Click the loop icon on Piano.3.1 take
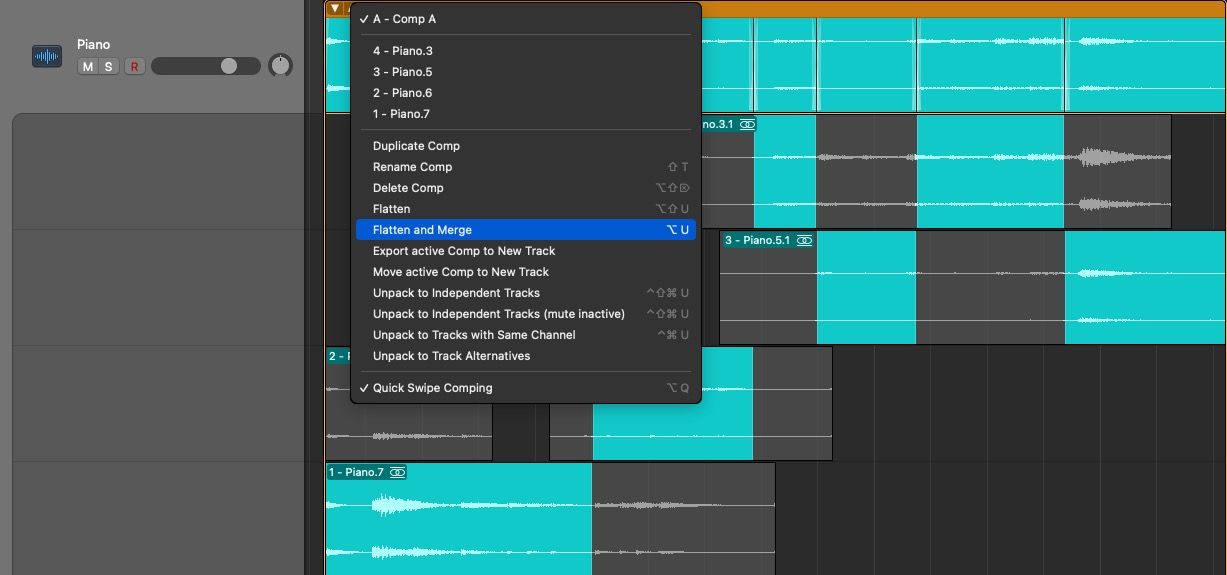This screenshot has width=1227, height=575. (747, 124)
